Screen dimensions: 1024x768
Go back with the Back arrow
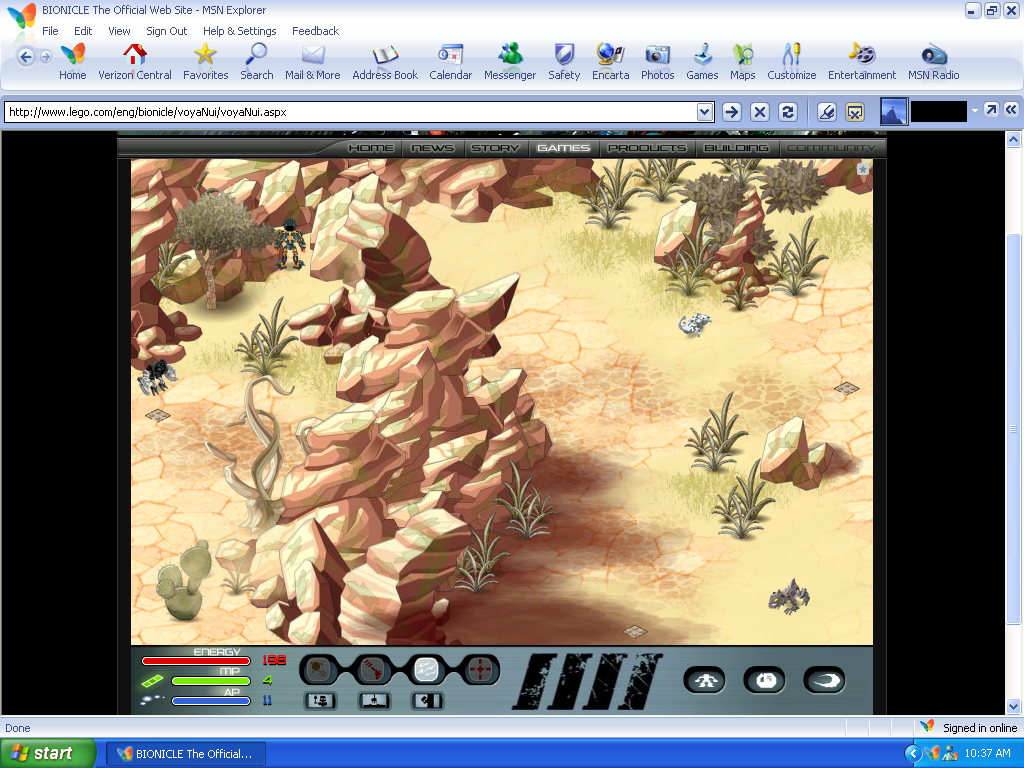25,57
